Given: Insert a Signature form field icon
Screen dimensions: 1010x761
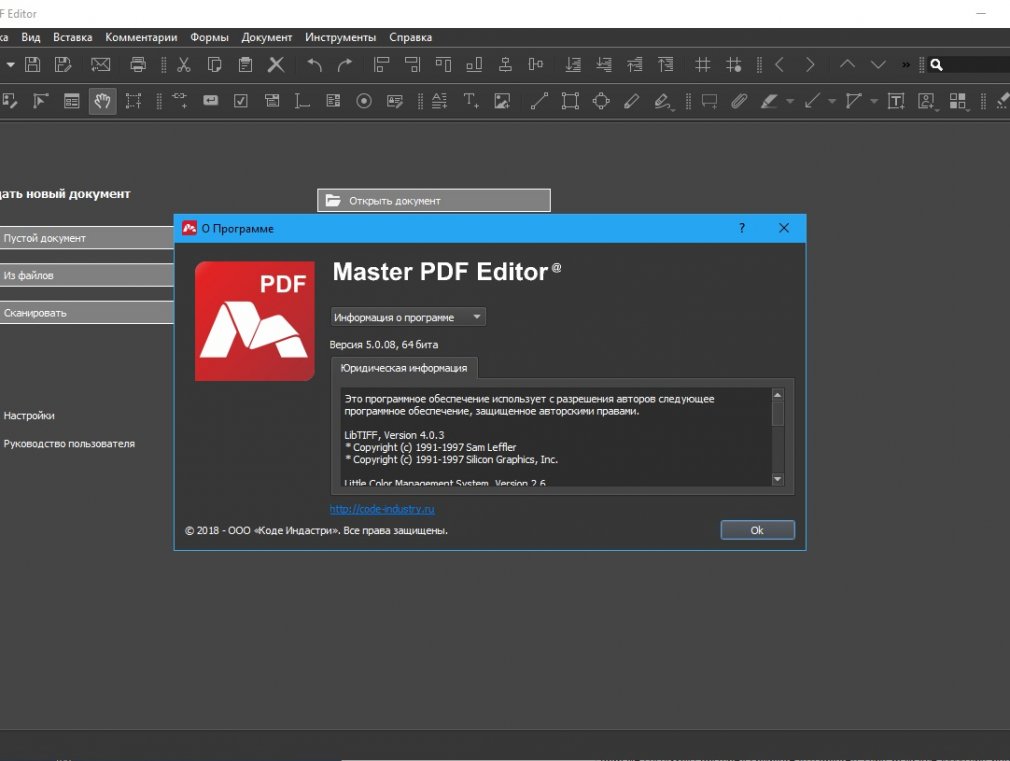Looking at the screenshot, I should click(395, 101).
